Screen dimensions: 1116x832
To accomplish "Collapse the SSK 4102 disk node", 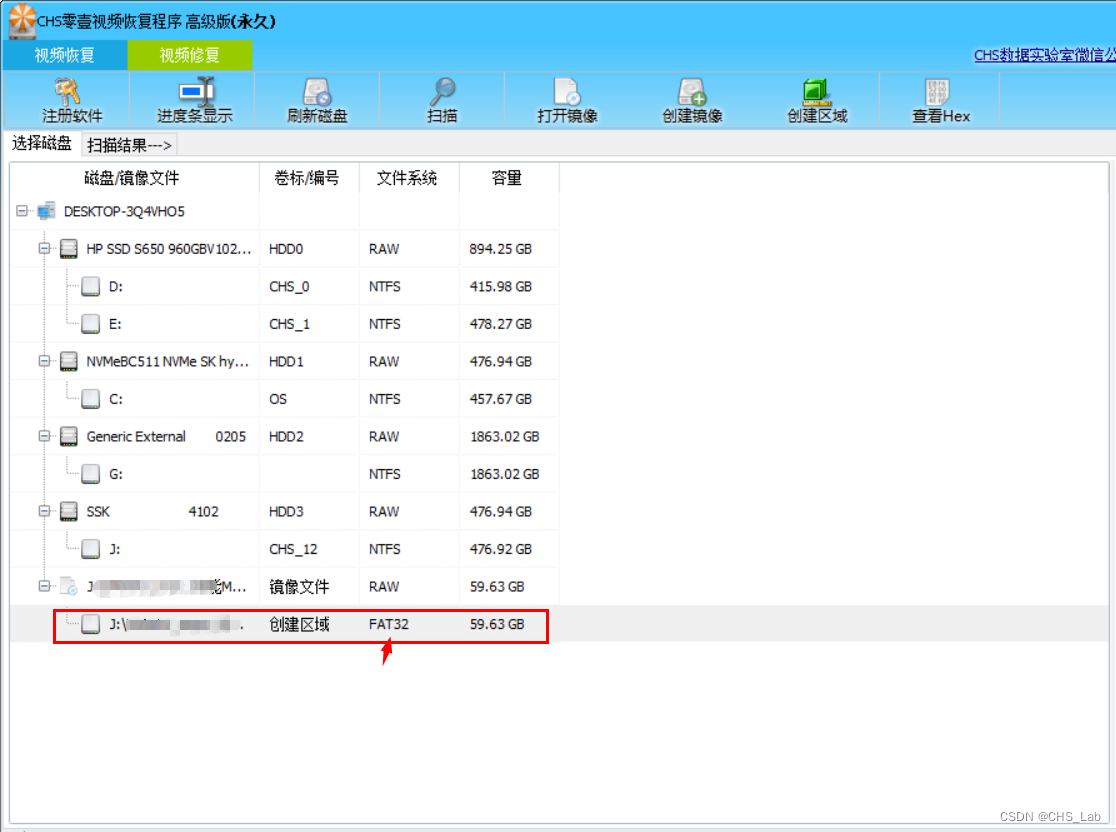I will click(44, 511).
